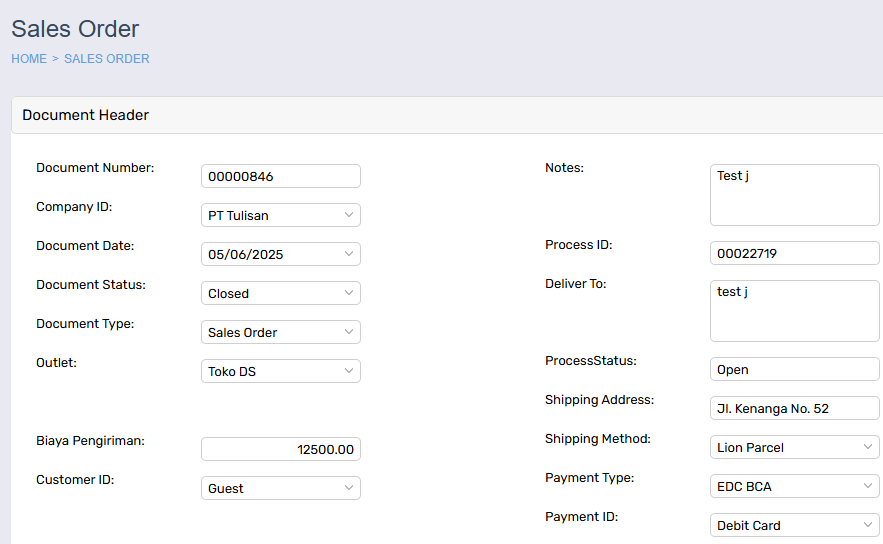Open the SALES ORDER breadcrumb link
This screenshot has width=883, height=544.
pyautogui.click(x=107, y=59)
